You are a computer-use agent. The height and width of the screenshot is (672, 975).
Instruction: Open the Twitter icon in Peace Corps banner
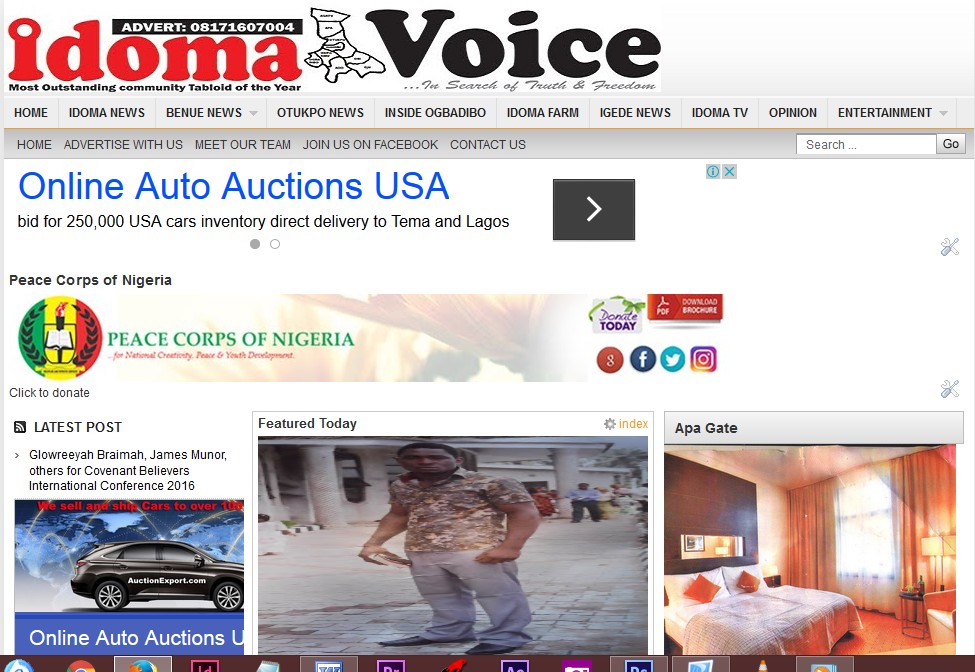click(672, 359)
